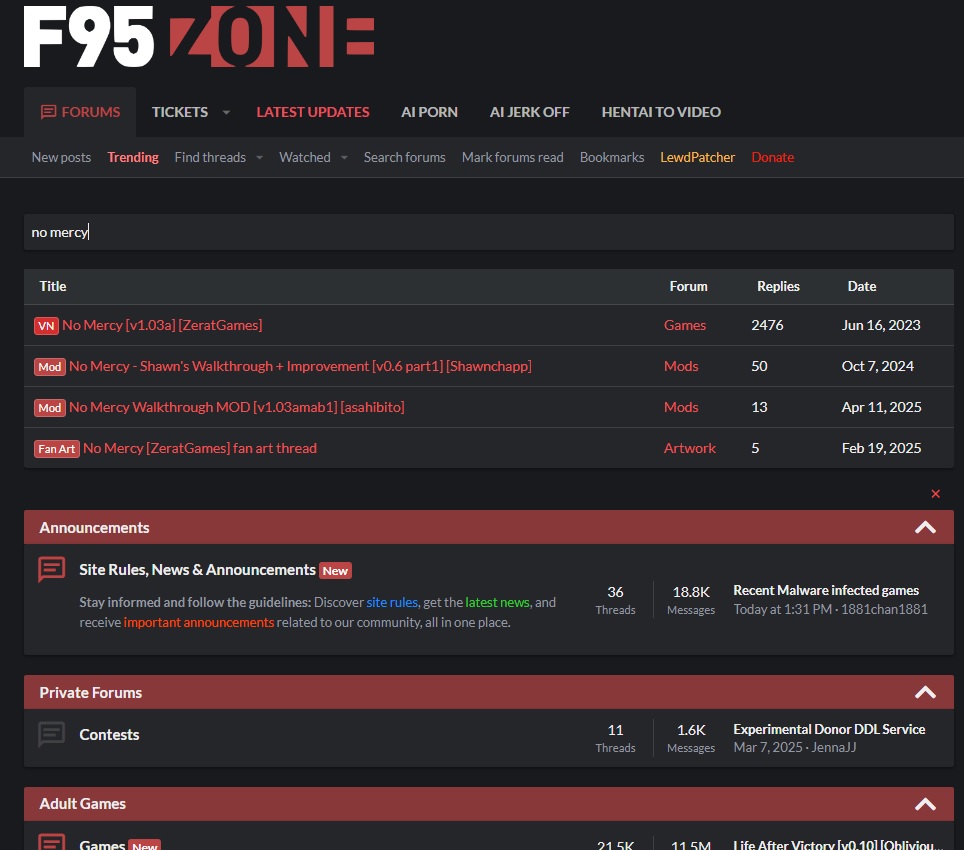Close search results with the red X
This screenshot has height=850, width=964.
coord(936,494)
